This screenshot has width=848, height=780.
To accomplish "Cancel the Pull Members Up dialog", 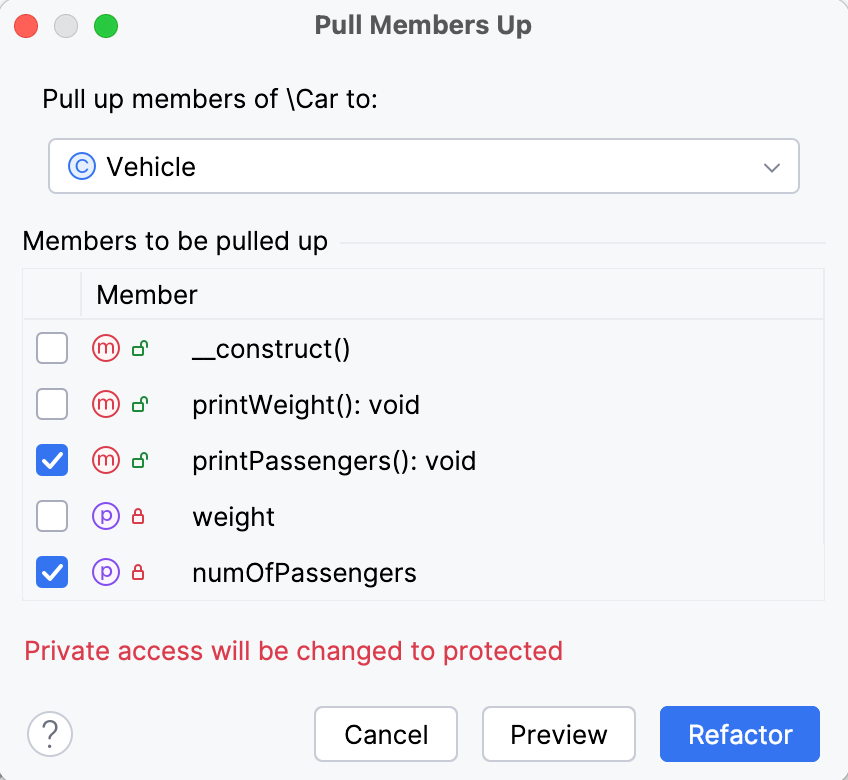I will [x=386, y=734].
